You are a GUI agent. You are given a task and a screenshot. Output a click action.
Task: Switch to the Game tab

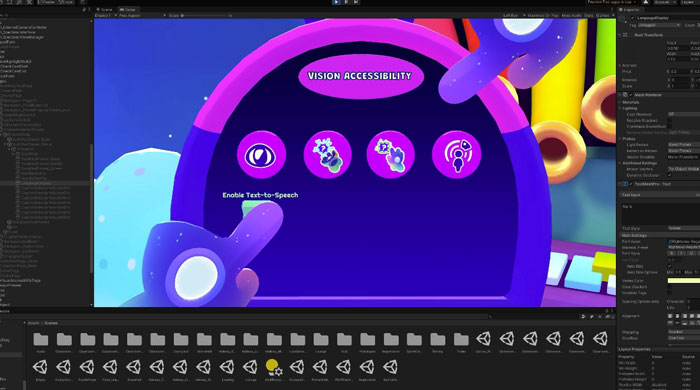point(128,9)
